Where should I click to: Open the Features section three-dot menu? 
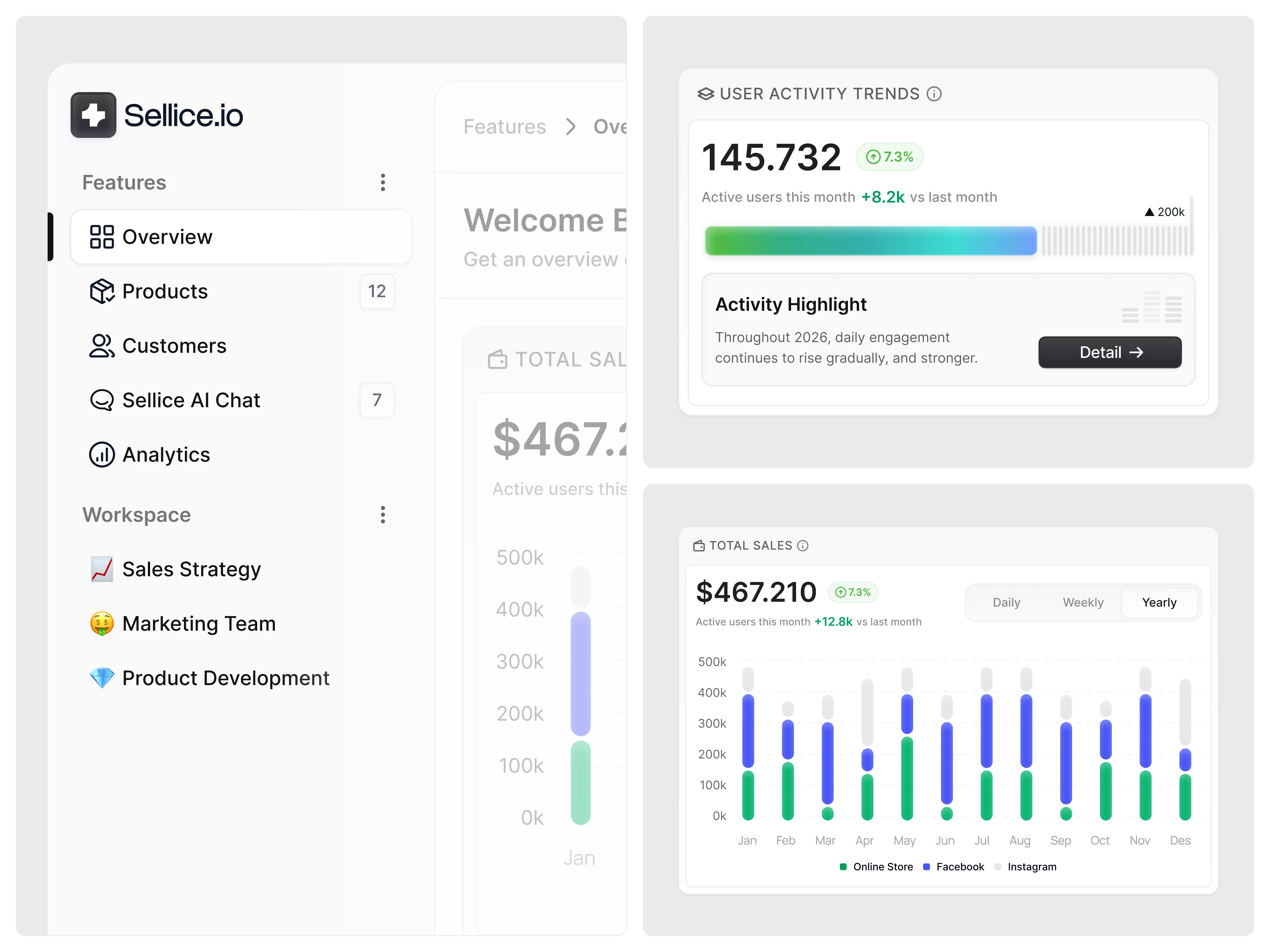(x=382, y=182)
